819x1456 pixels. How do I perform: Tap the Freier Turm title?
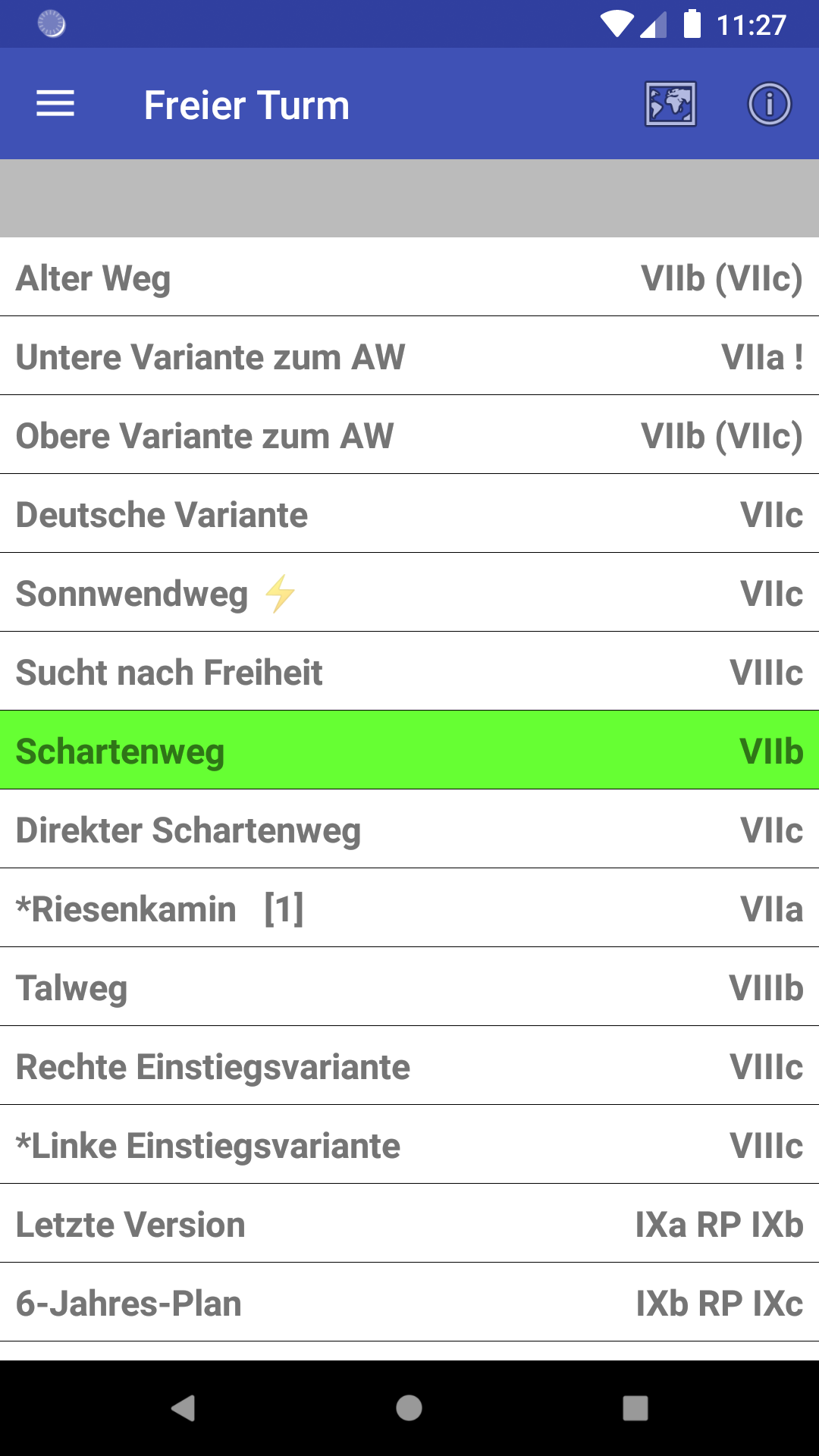[x=246, y=105]
